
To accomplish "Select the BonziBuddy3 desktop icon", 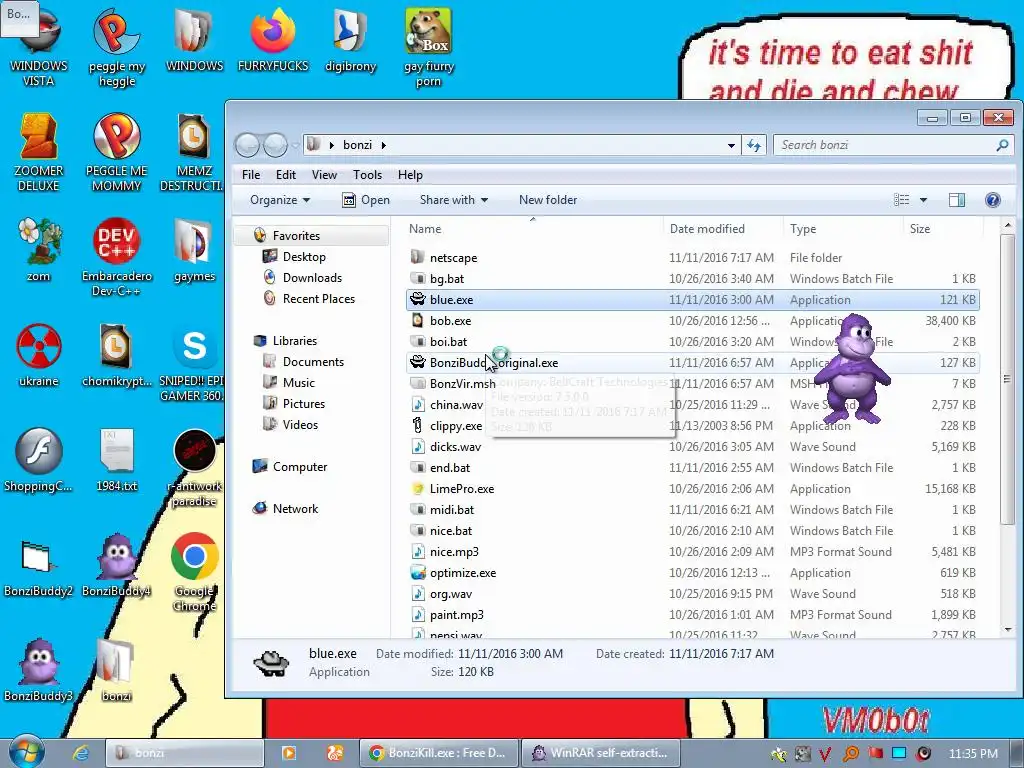I will coord(39,669).
